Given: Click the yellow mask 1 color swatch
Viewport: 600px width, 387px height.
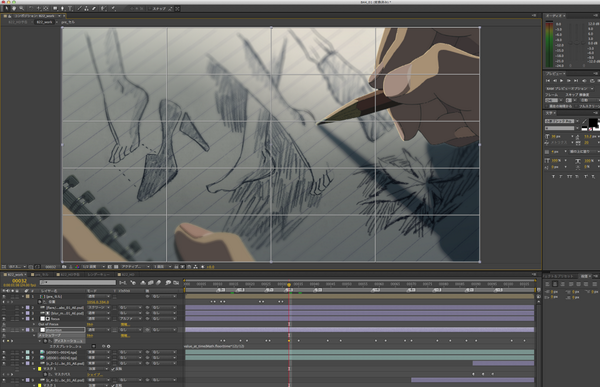Looking at the screenshot, I should pyautogui.click(x=39, y=369).
